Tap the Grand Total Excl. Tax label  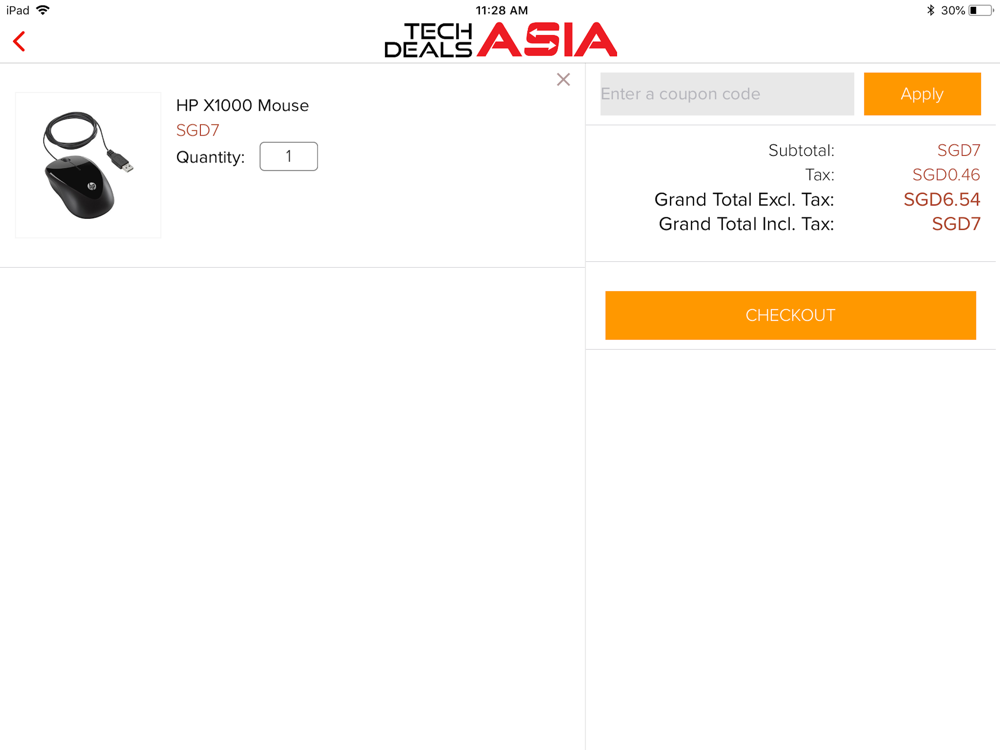pos(744,200)
